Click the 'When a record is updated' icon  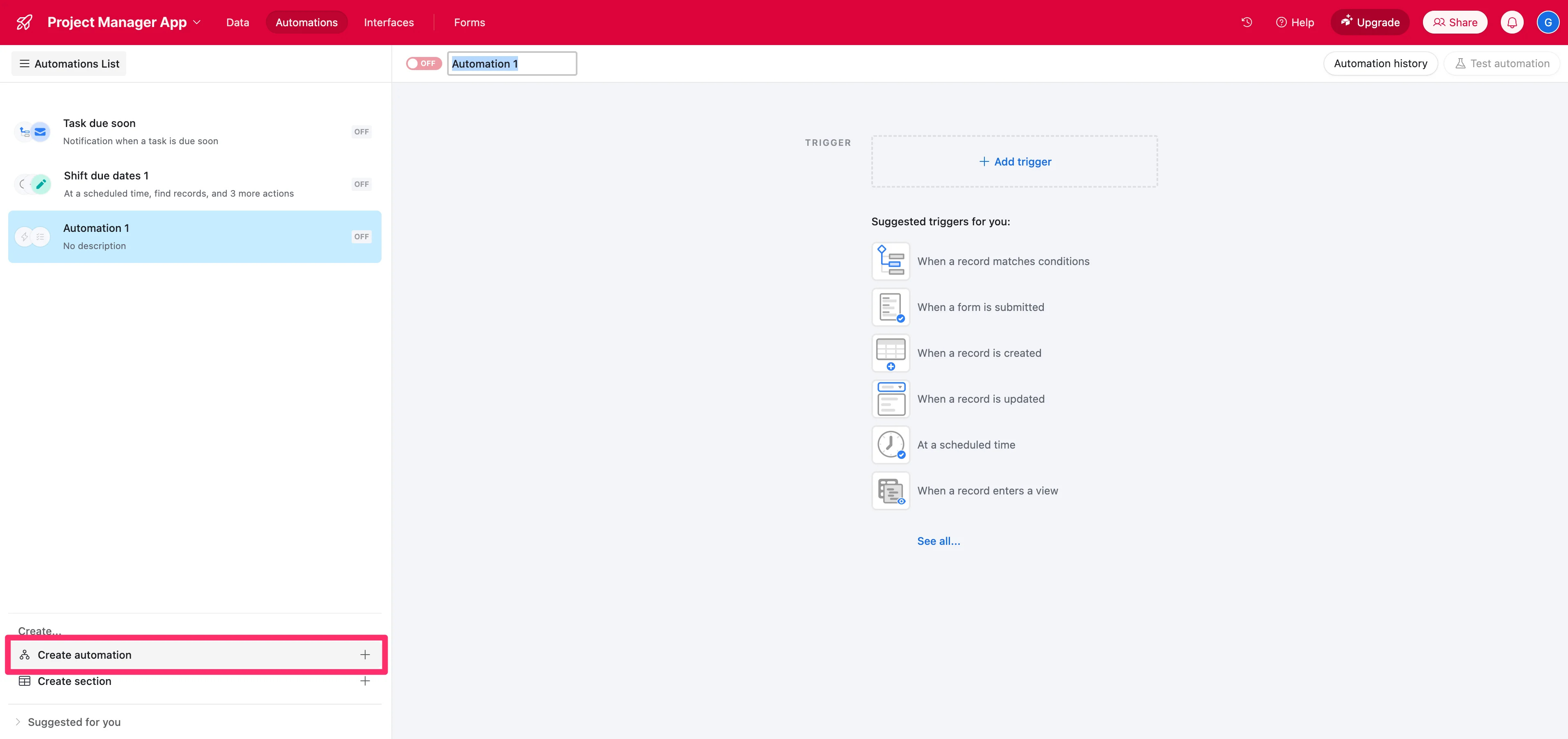(891, 399)
